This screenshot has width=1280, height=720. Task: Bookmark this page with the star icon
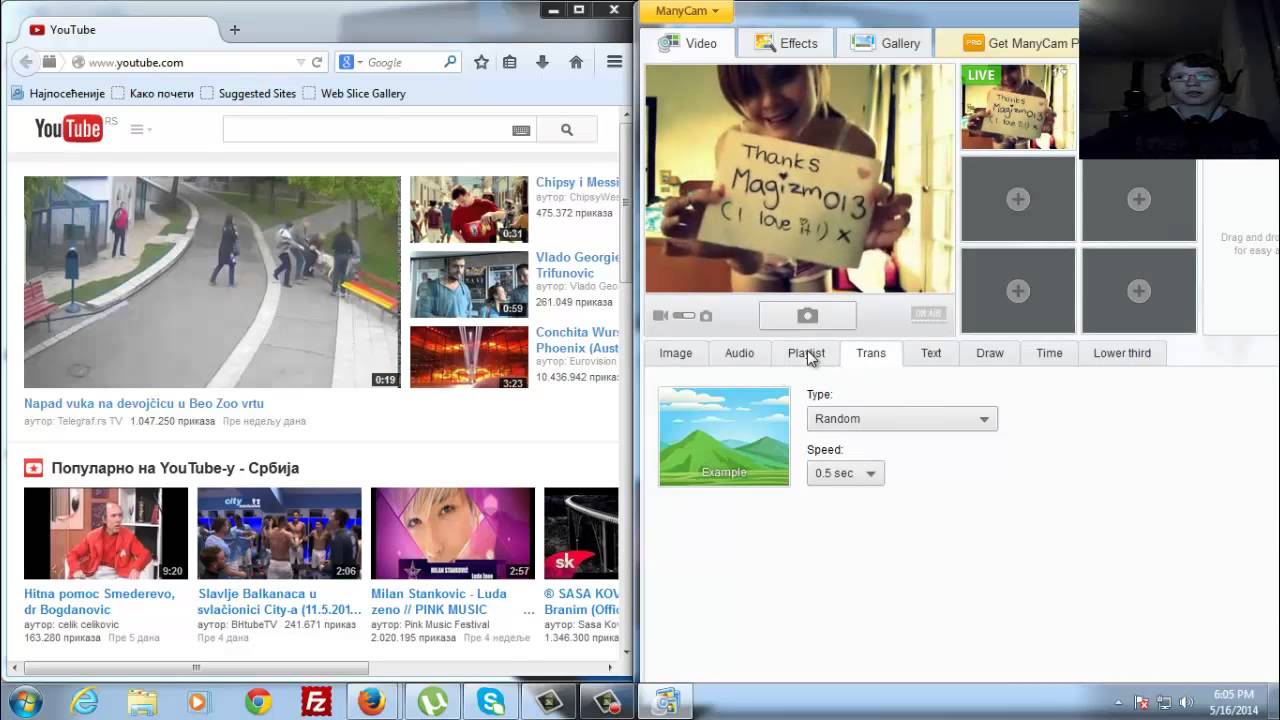pos(481,62)
